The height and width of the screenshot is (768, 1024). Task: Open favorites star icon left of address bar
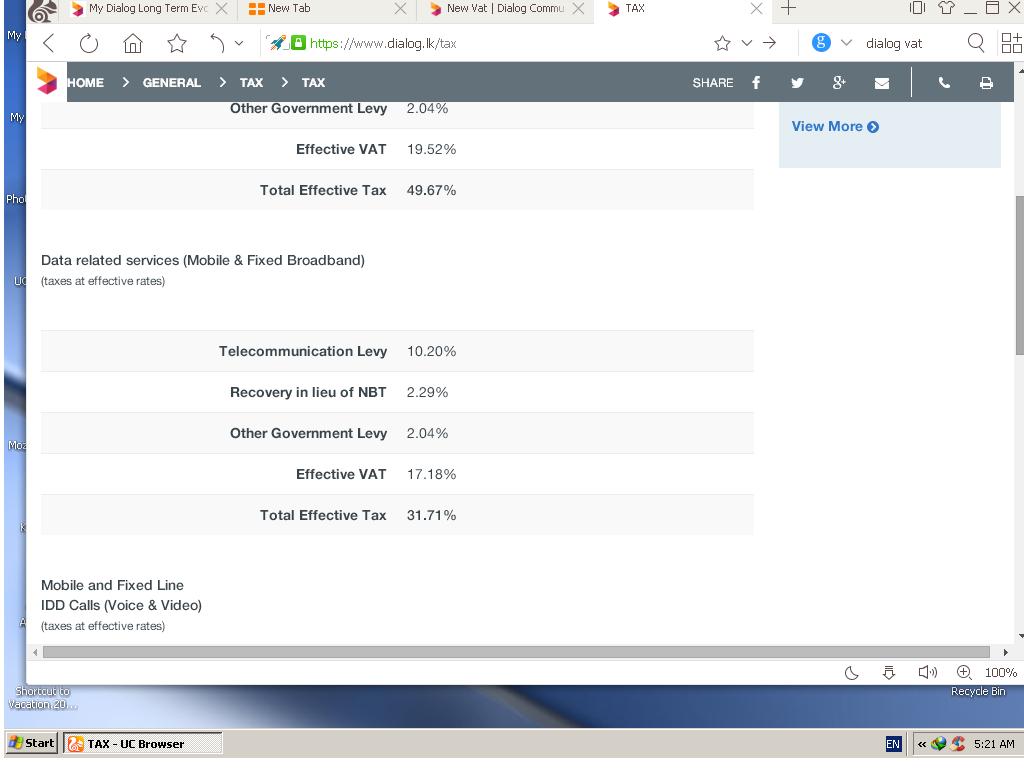176,43
